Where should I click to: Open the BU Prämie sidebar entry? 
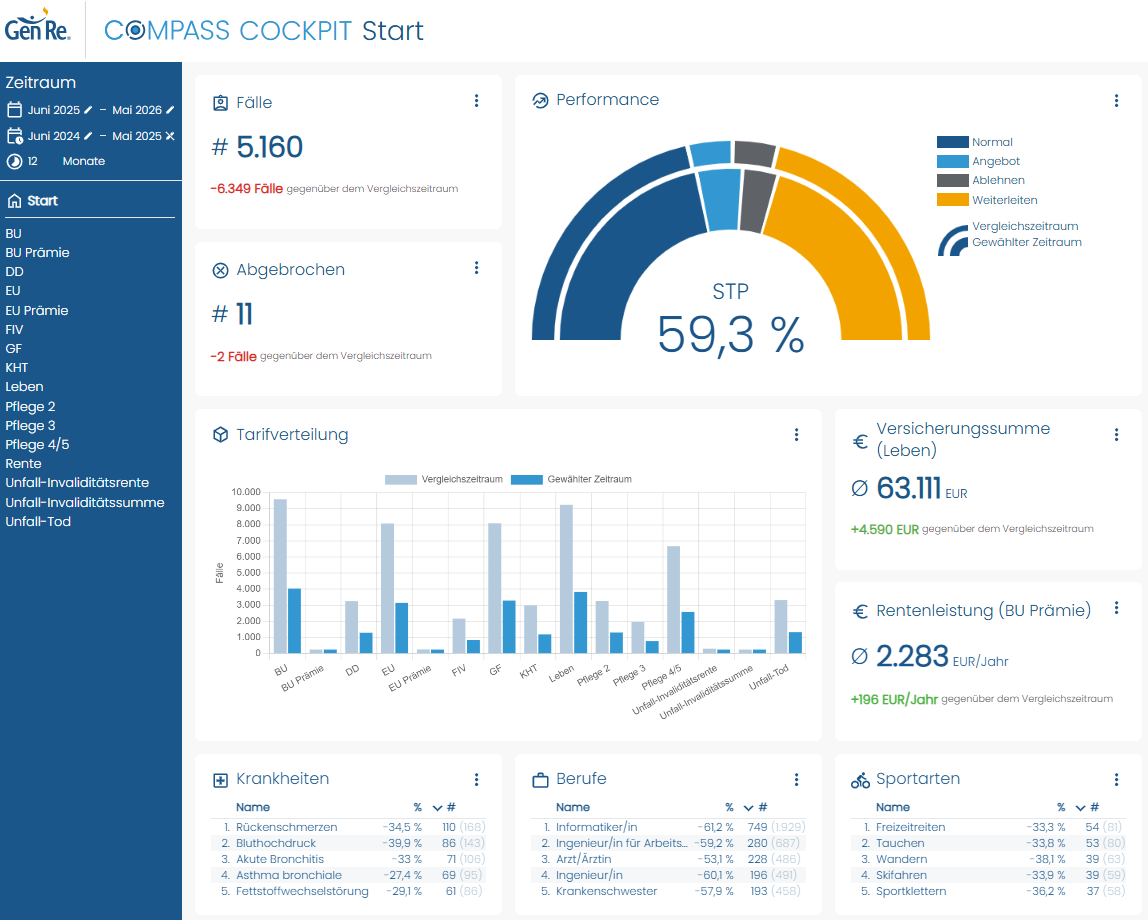(37, 253)
